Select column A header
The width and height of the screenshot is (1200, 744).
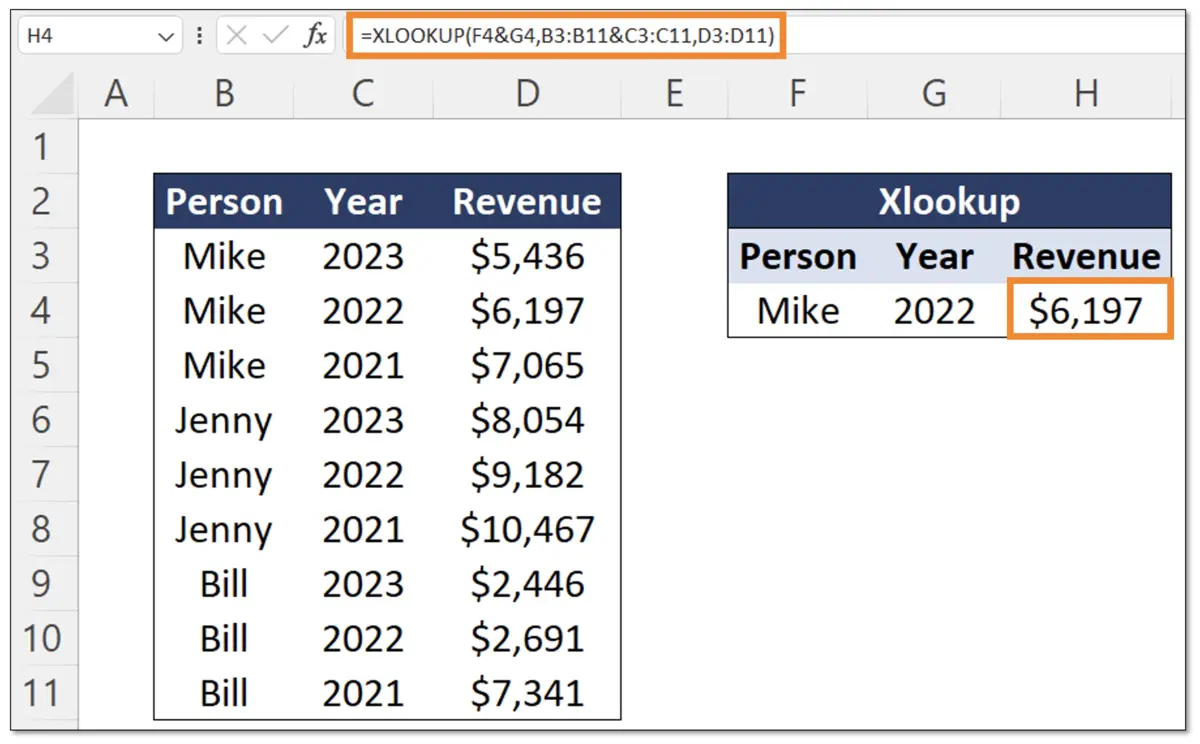pos(116,93)
